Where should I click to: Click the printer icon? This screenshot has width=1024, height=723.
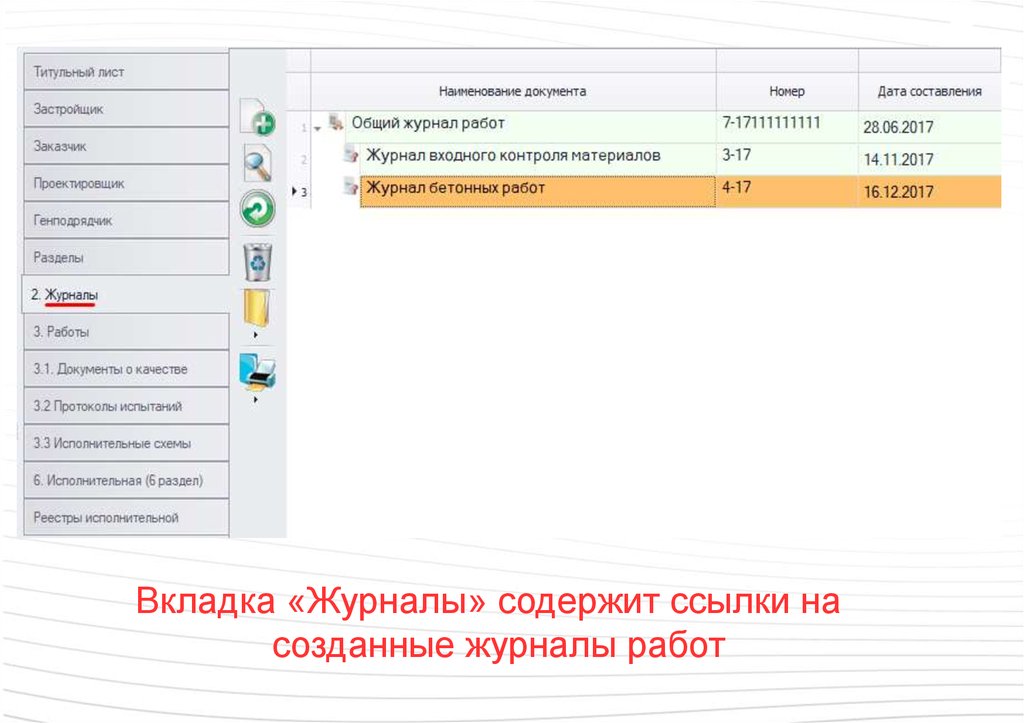tap(257, 372)
